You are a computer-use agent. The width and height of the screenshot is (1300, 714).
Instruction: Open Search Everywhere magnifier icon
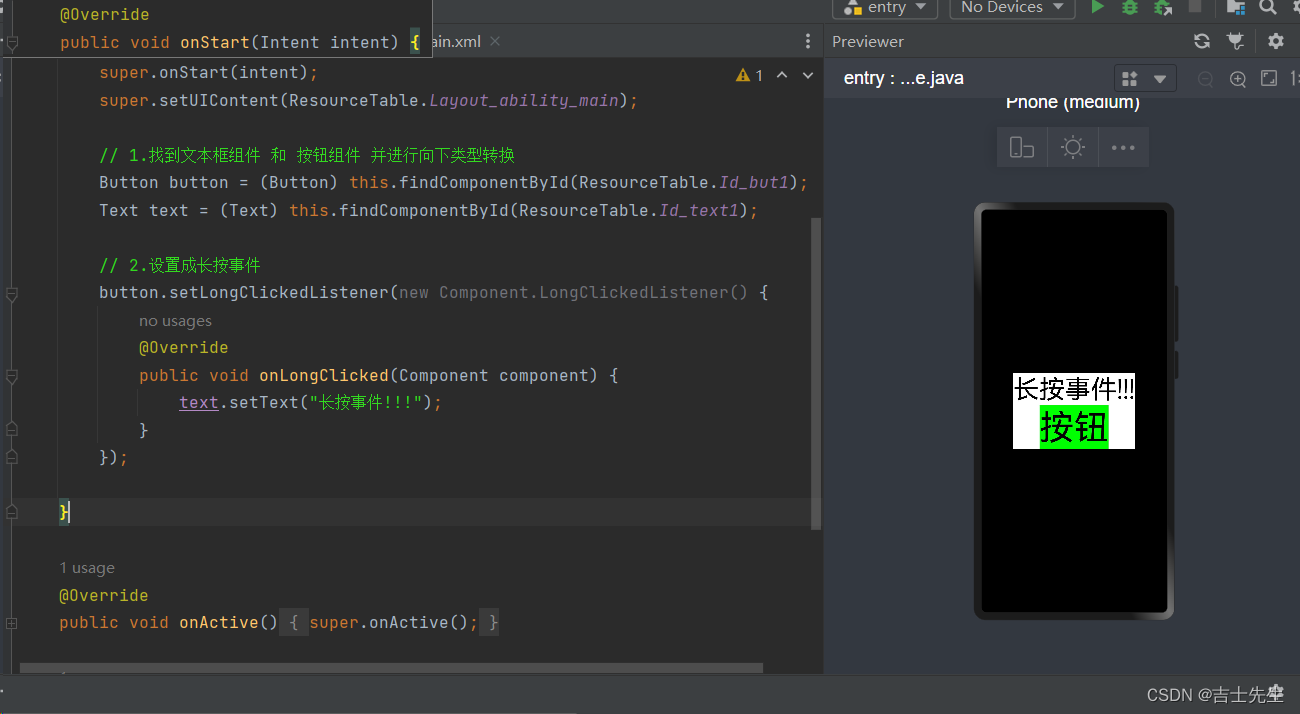1268,7
